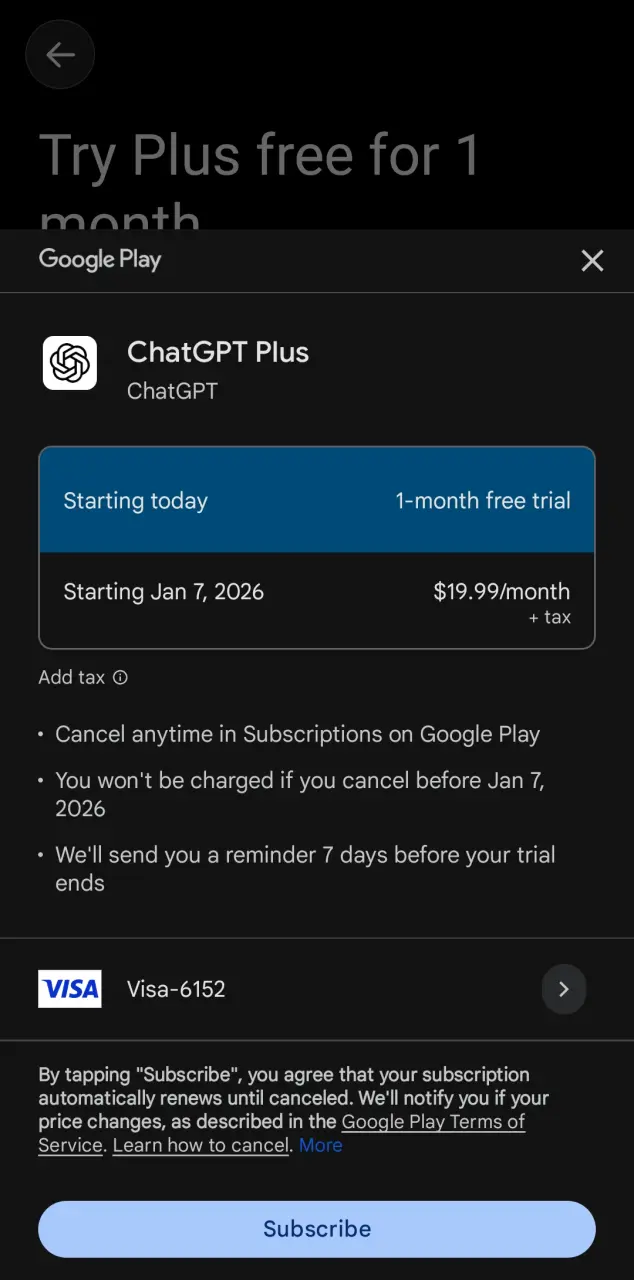Tap the Google Play header logo
Viewport: 634px width, 1280px height.
(x=100, y=260)
